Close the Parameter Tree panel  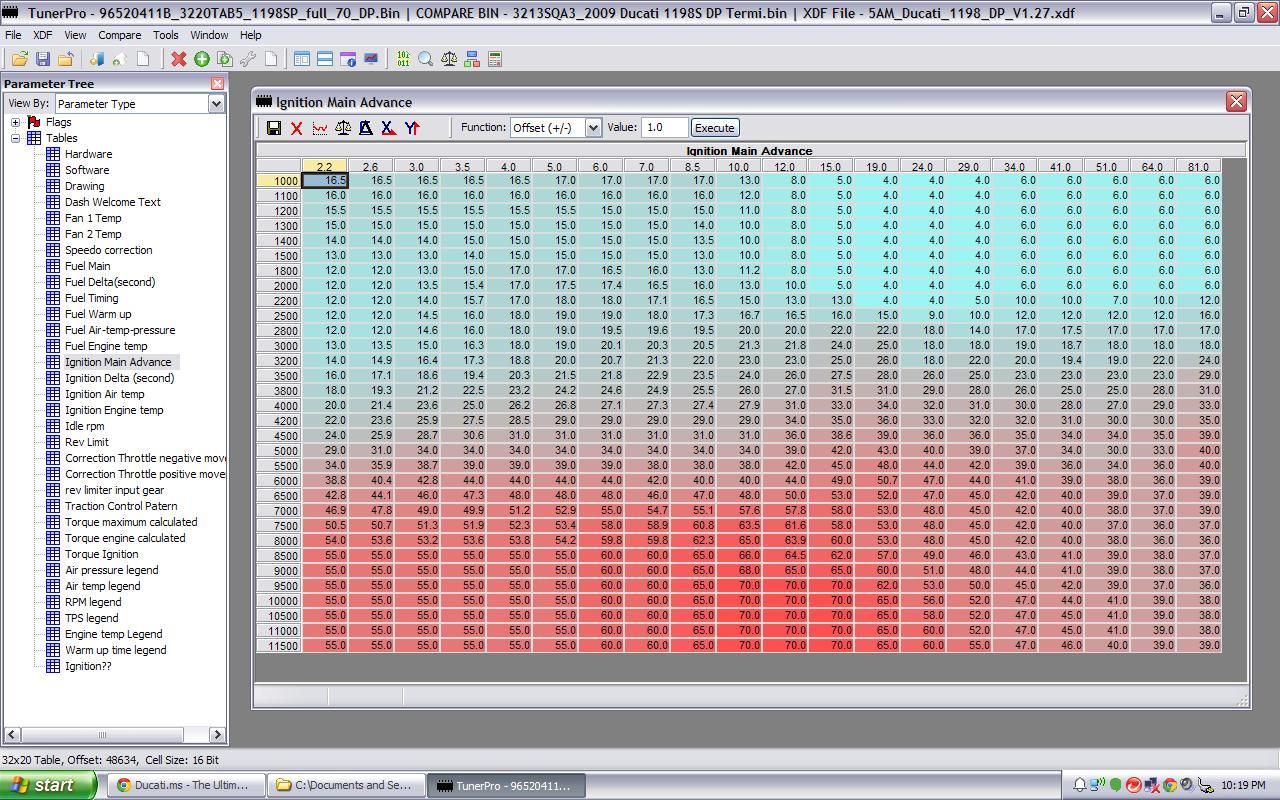click(217, 83)
